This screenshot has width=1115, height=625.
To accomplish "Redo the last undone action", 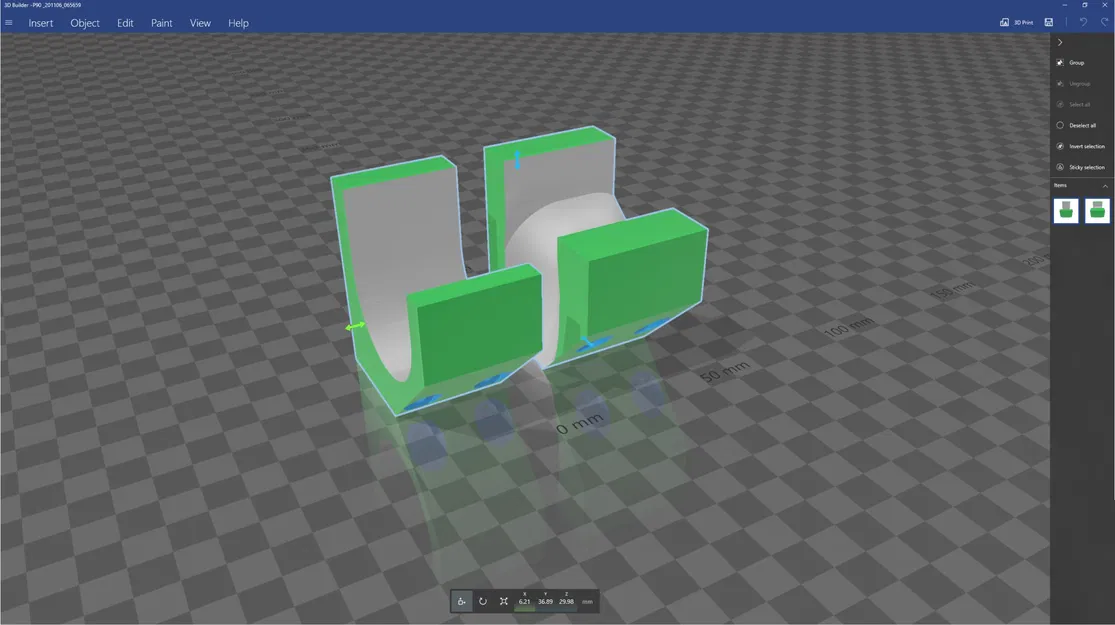I will point(1104,22).
